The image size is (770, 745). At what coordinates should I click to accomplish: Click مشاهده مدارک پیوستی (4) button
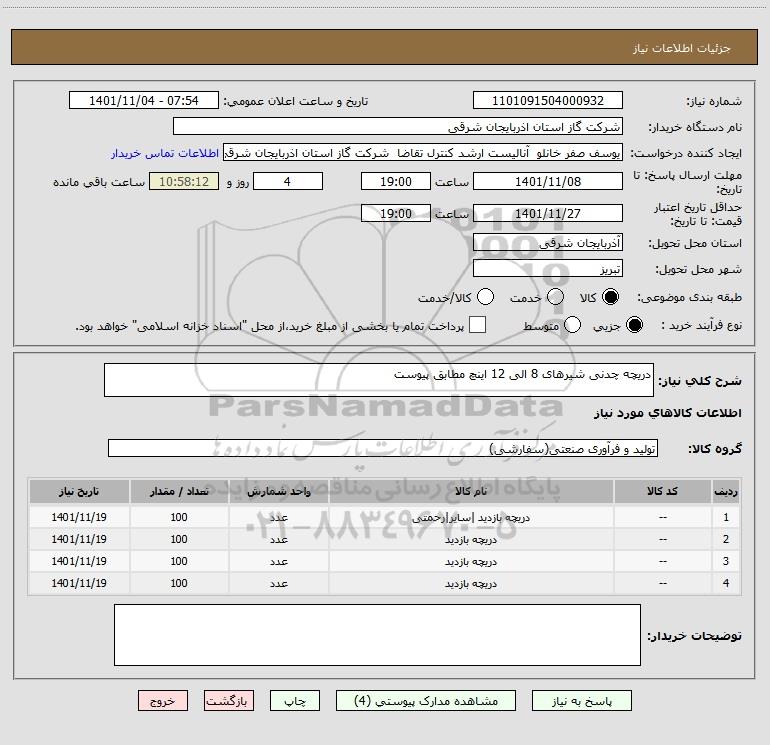coord(426,701)
